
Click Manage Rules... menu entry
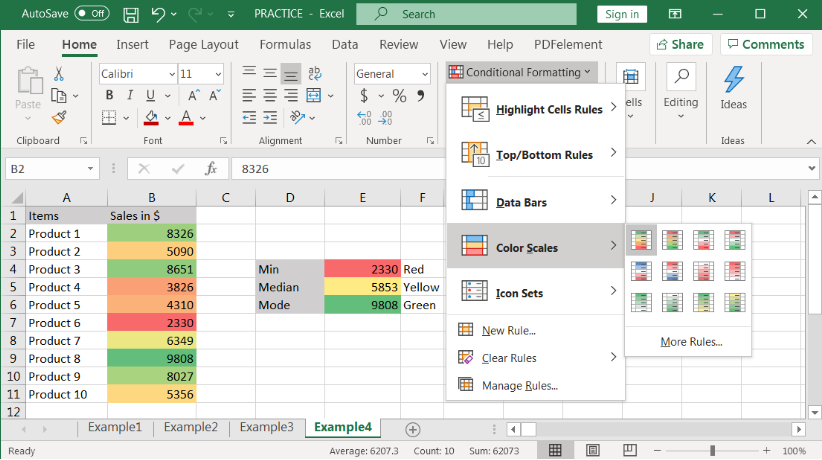520,386
